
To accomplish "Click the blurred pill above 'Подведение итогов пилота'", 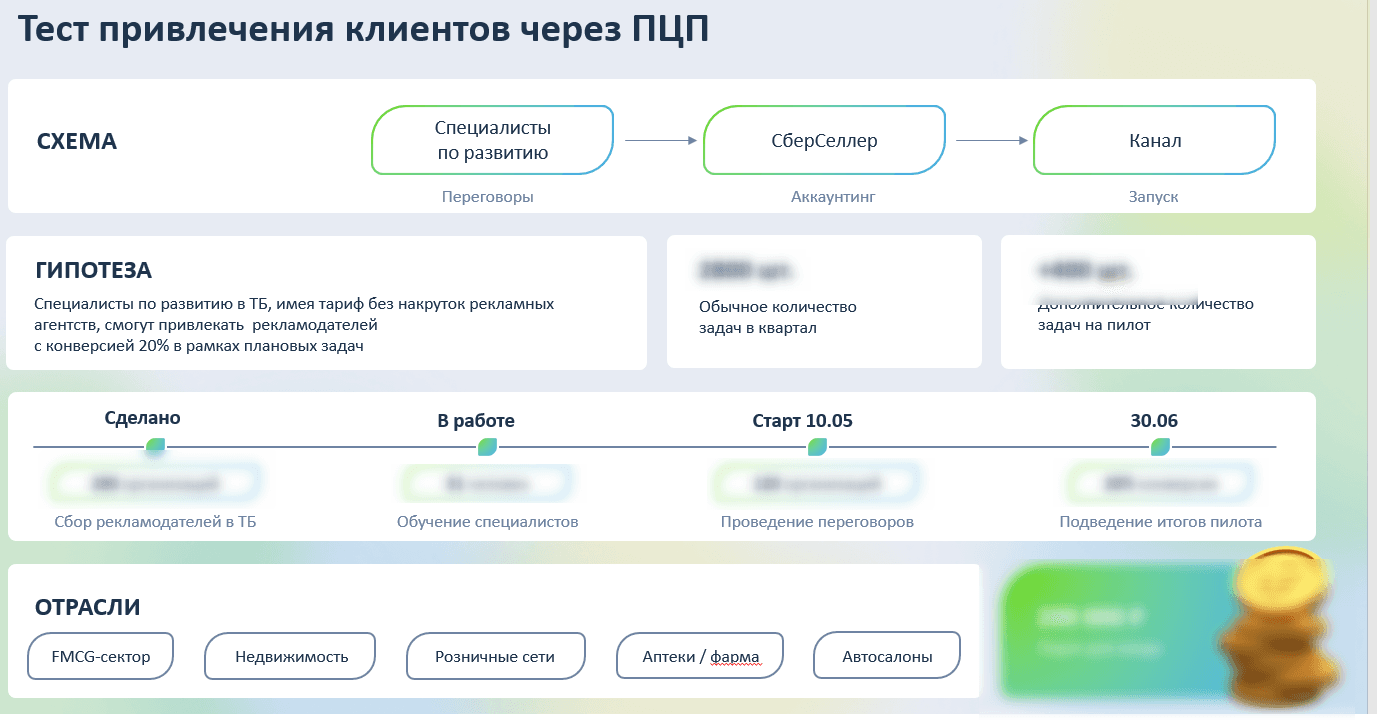I will (1161, 484).
